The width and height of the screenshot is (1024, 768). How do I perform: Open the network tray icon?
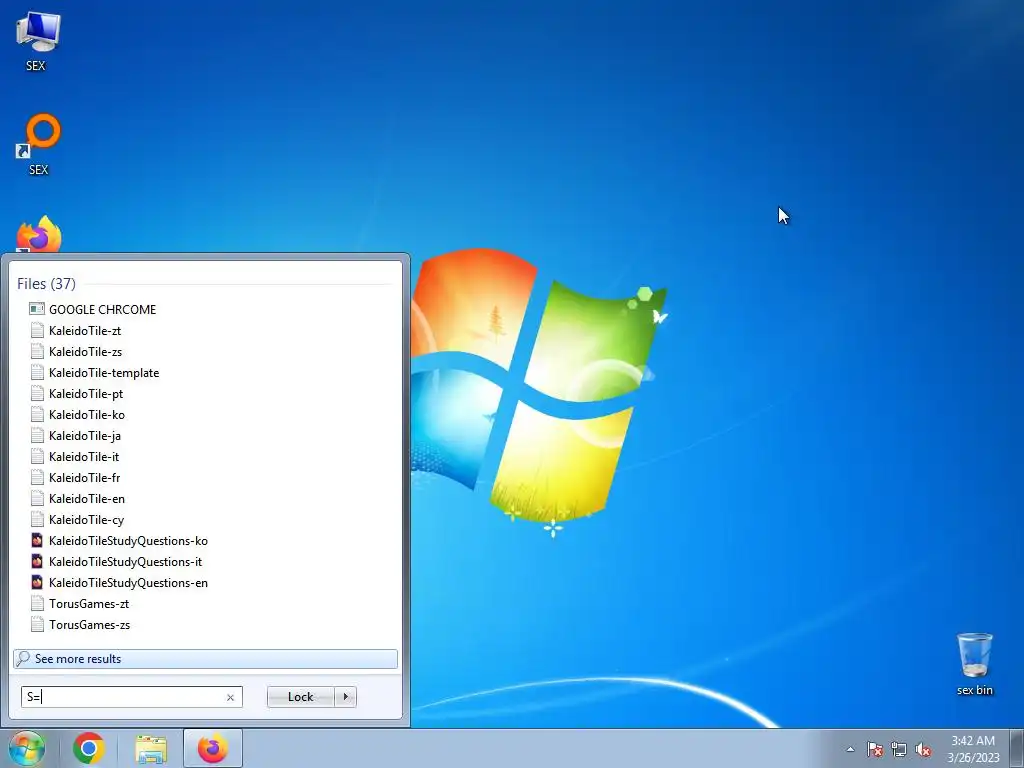pos(899,749)
